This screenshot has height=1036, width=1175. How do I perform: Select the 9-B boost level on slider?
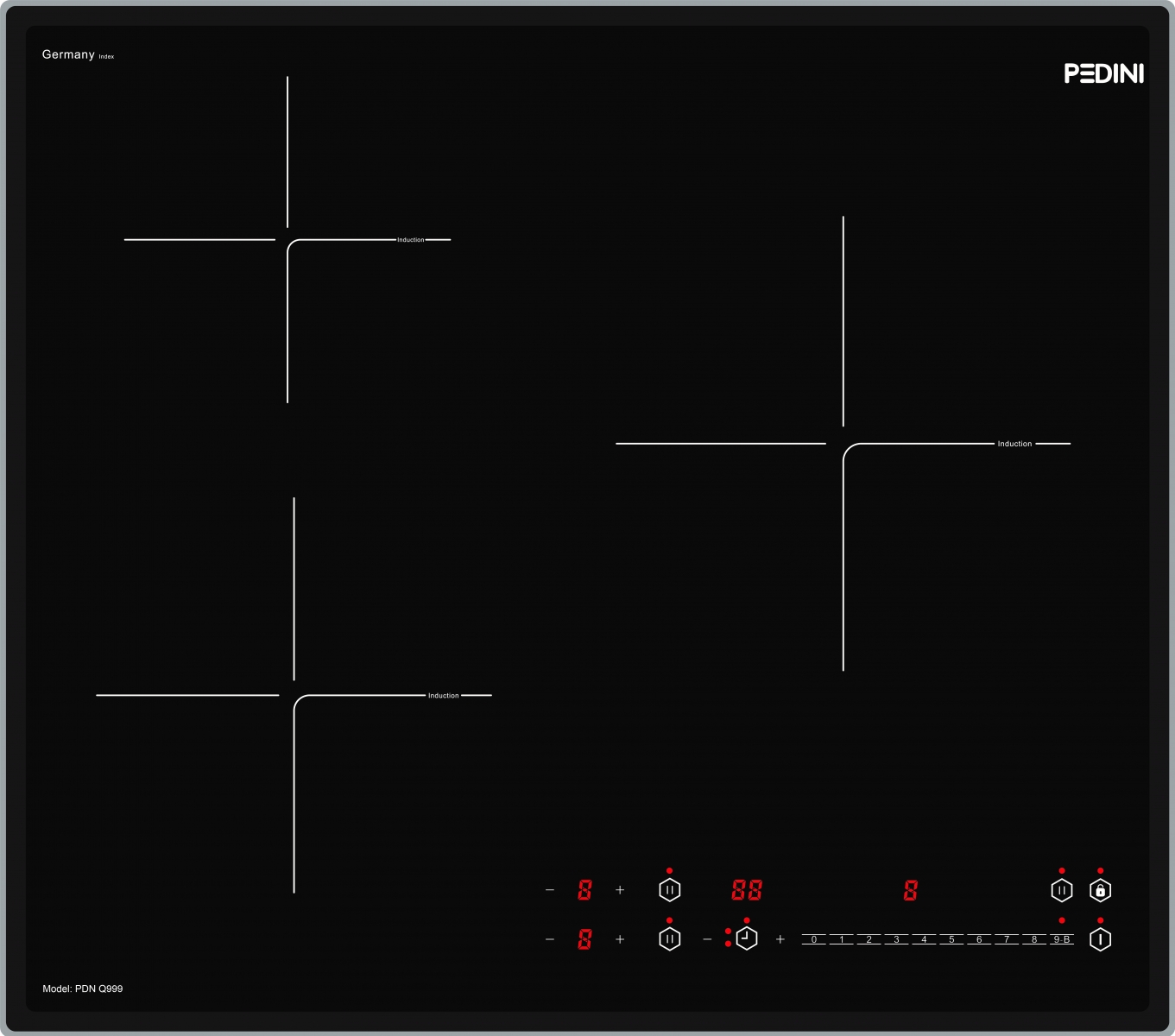[1062, 939]
